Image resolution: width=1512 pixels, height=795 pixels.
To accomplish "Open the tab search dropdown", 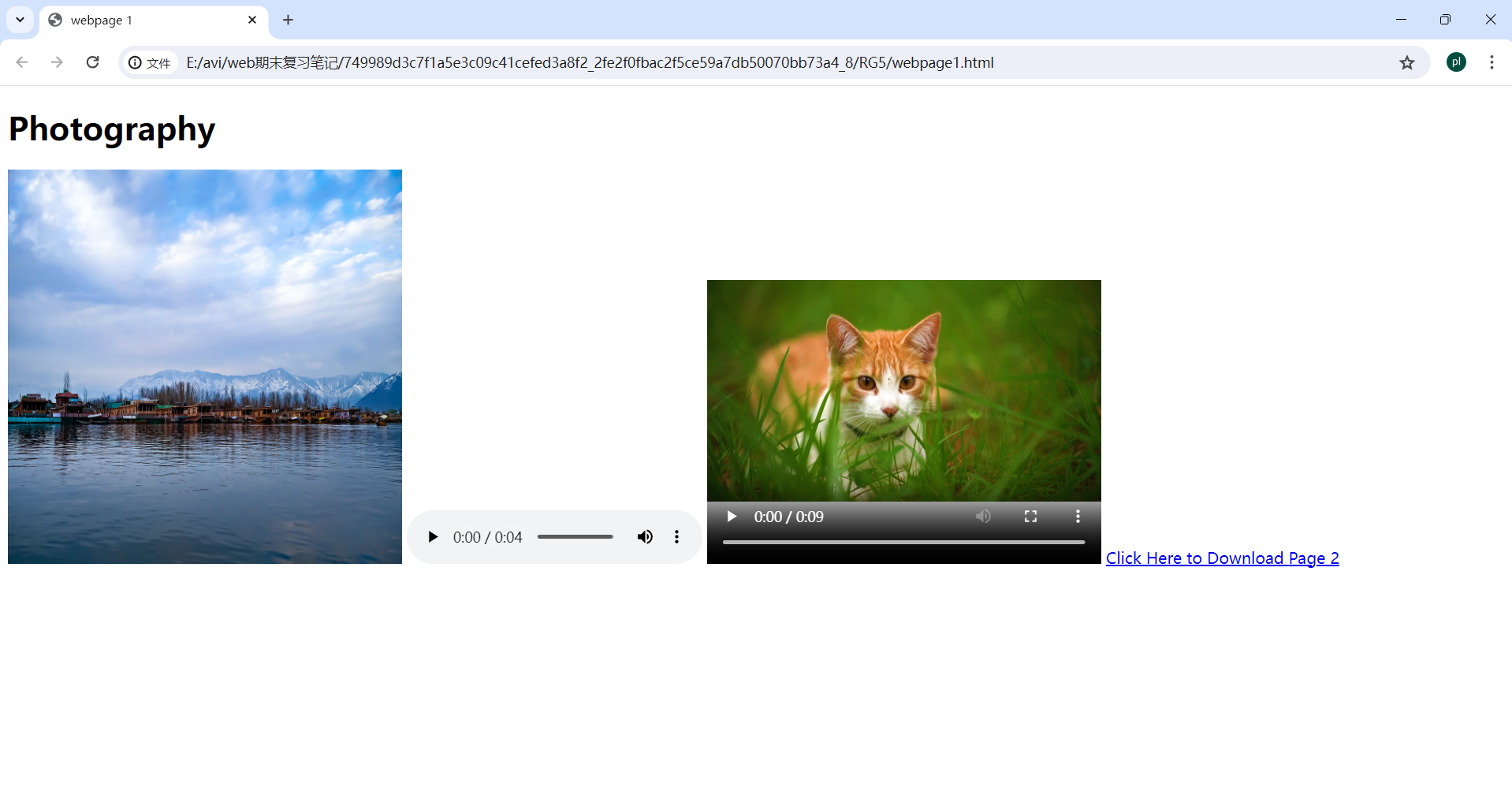I will [20, 20].
